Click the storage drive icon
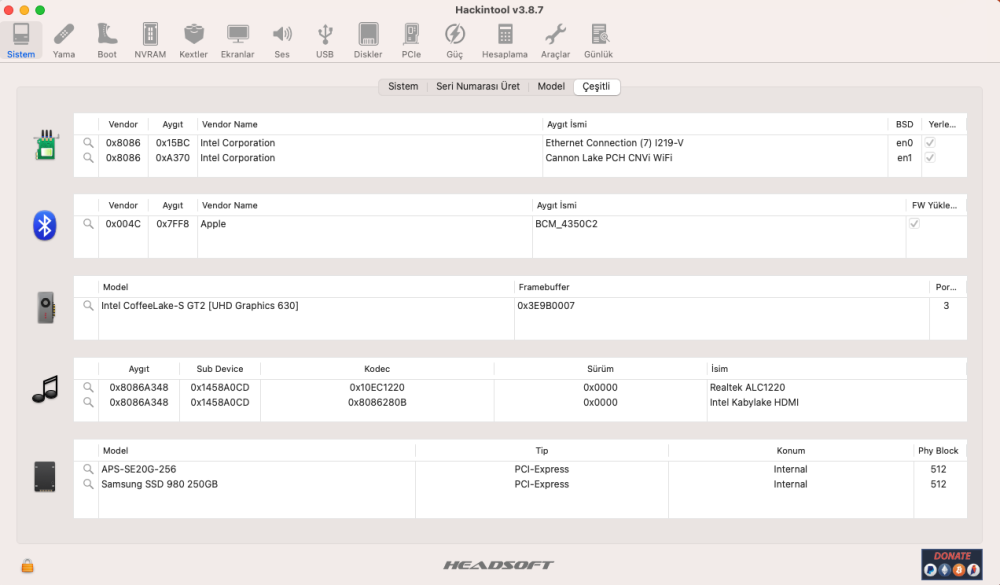 (x=45, y=477)
